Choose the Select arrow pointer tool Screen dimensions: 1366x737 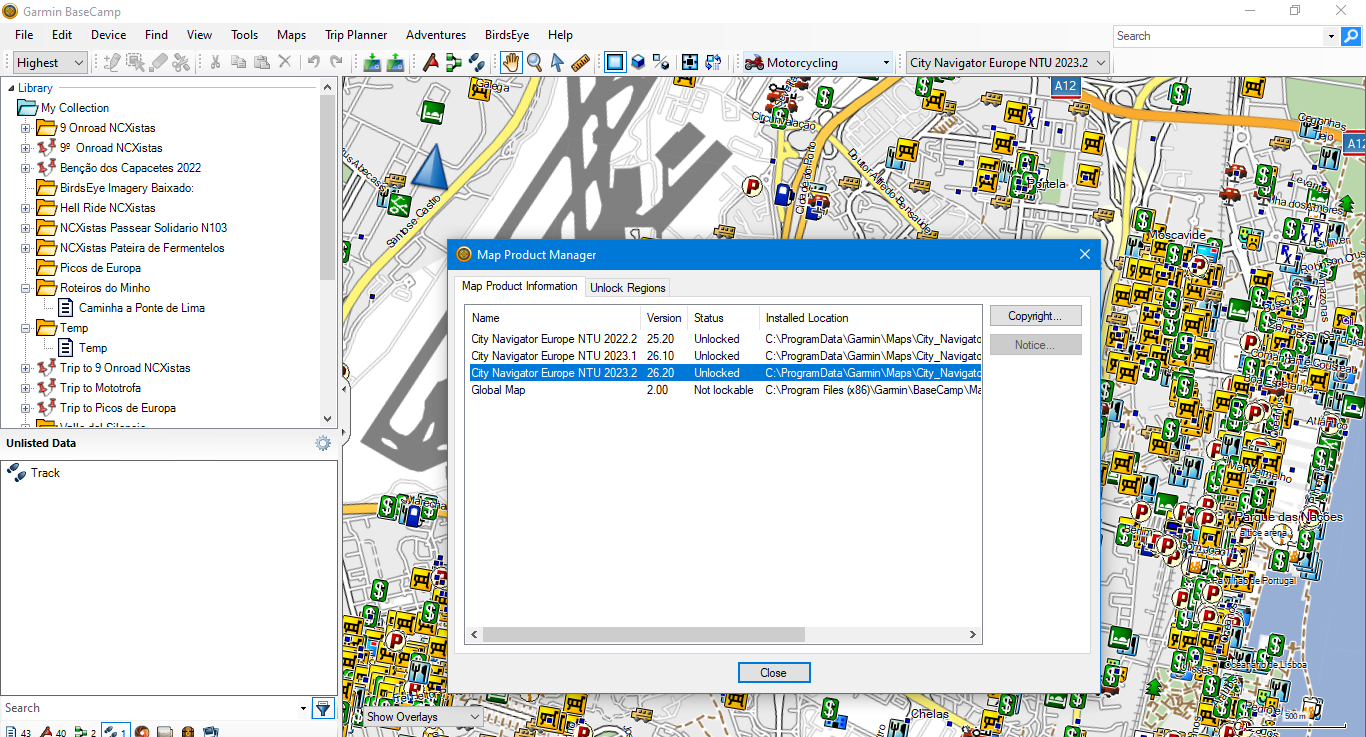pos(558,62)
